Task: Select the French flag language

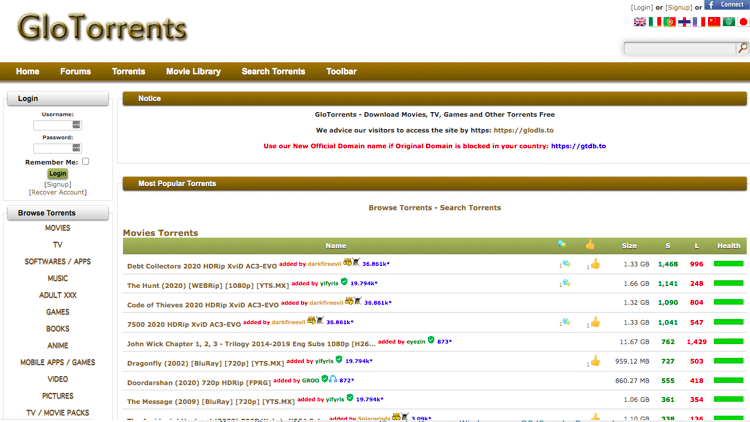Action: click(x=699, y=22)
